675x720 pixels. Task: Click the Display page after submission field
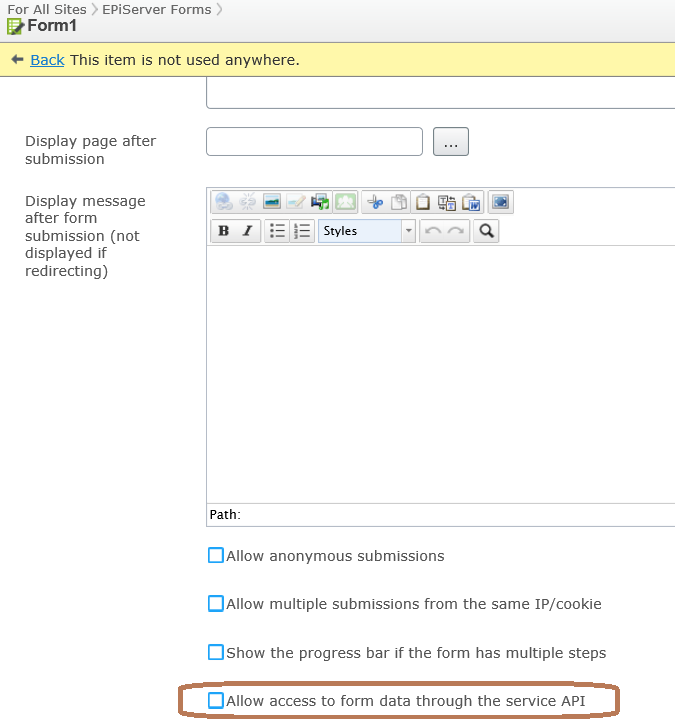coord(315,142)
